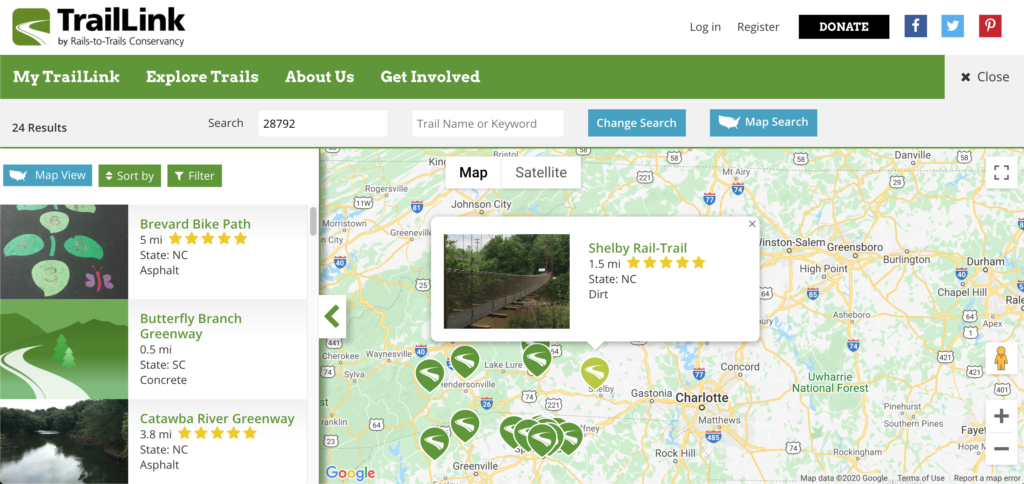The height and width of the screenshot is (484, 1024).
Task: Open the Butterfly Branch Greenway link
Action: click(191, 326)
